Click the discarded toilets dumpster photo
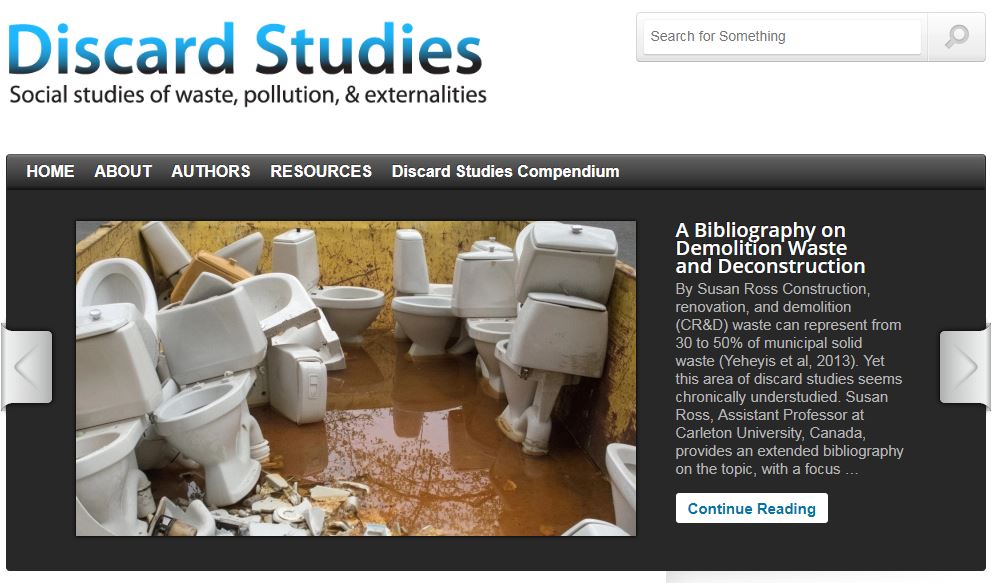Screen dimensions: 998x583 tap(356, 378)
